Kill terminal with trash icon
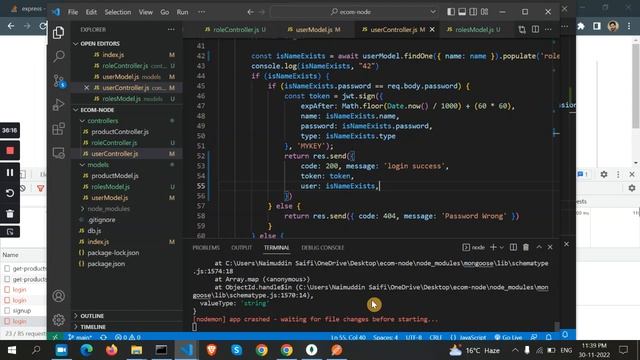 (x=526, y=247)
